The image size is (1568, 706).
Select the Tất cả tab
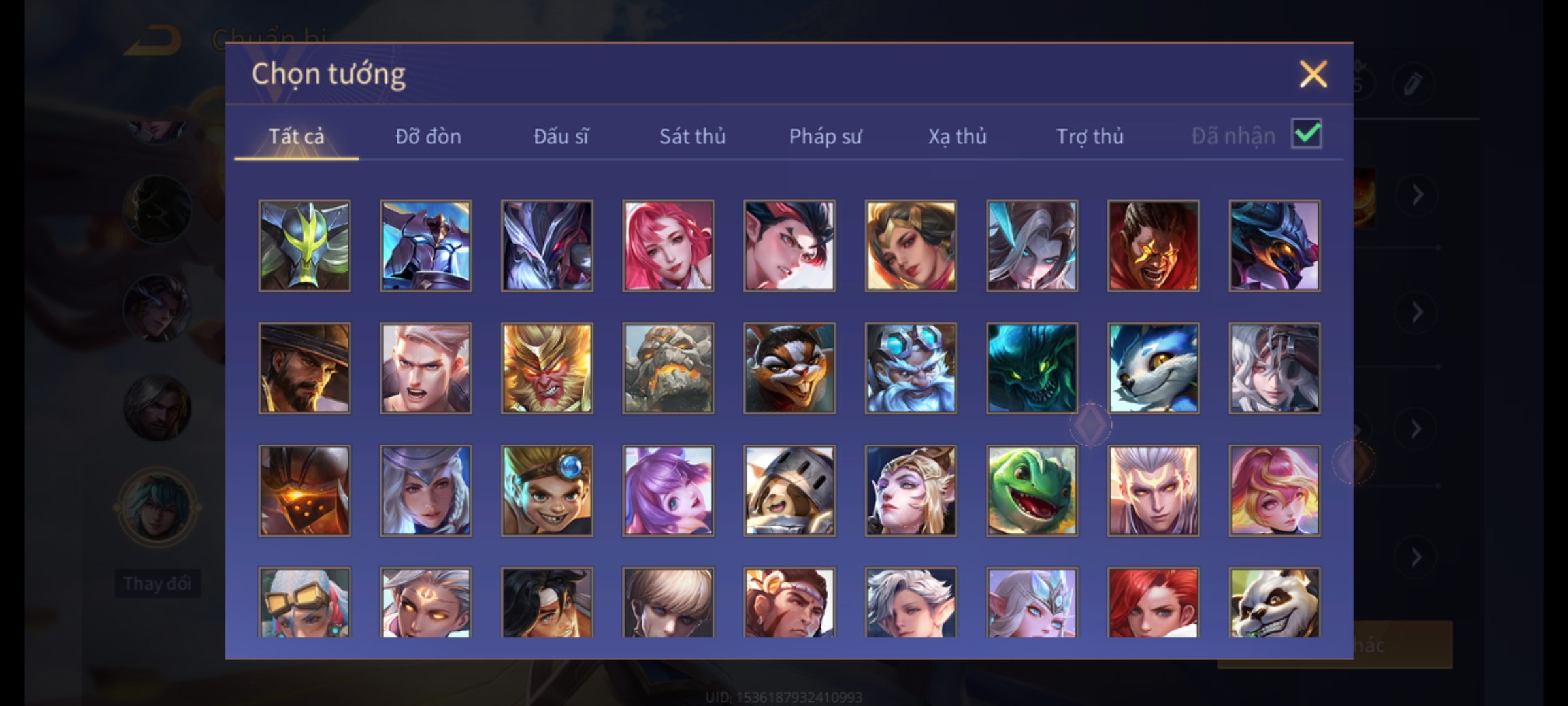point(296,136)
